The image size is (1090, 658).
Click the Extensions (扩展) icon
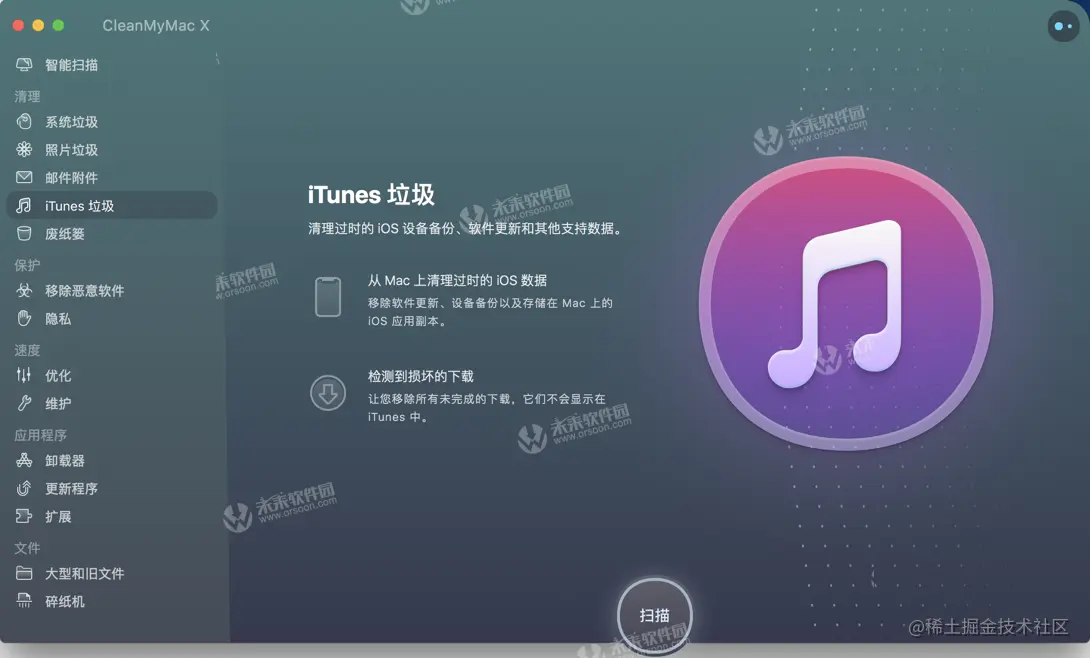[x=24, y=516]
